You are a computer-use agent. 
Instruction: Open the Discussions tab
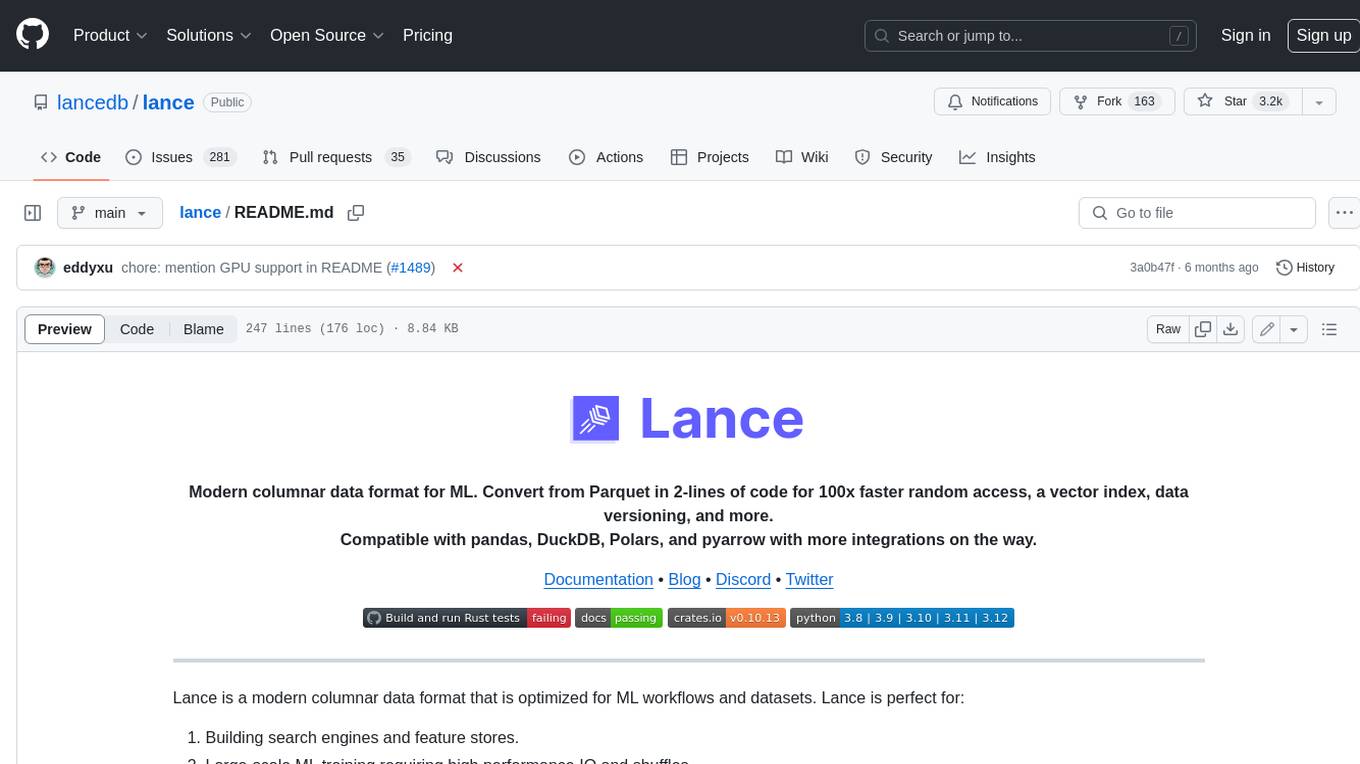[x=489, y=157]
